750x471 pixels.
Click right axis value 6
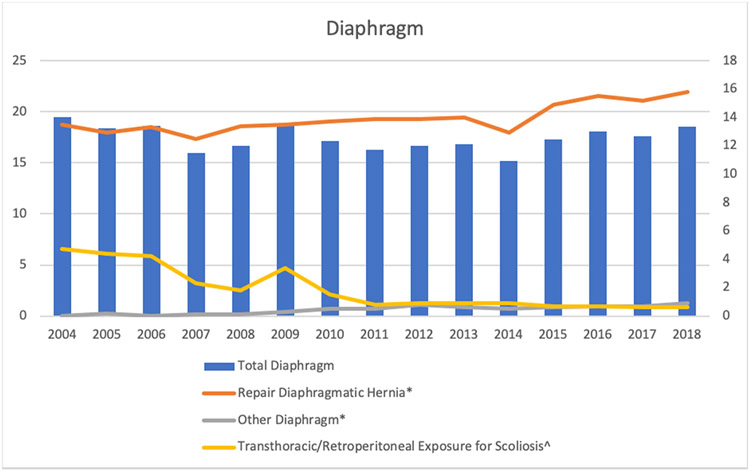pyautogui.click(x=726, y=230)
